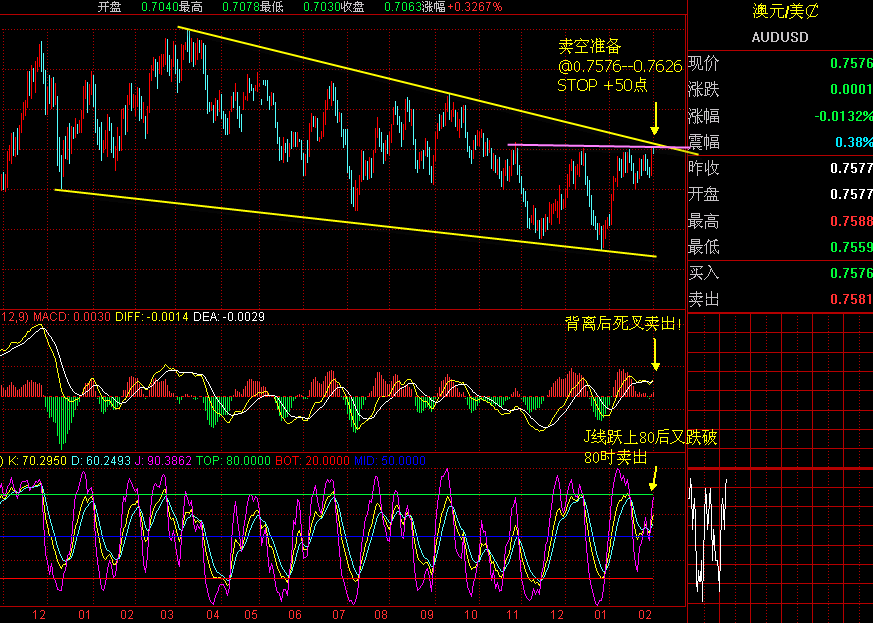Click the 昨收 row value 0.7577

click(x=851, y=168)
